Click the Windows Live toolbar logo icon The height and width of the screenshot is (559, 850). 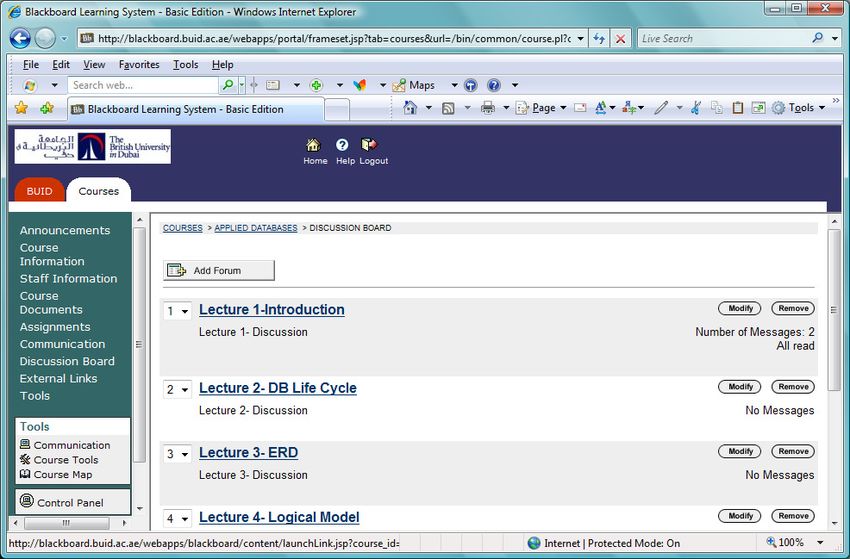pos(30,85)
